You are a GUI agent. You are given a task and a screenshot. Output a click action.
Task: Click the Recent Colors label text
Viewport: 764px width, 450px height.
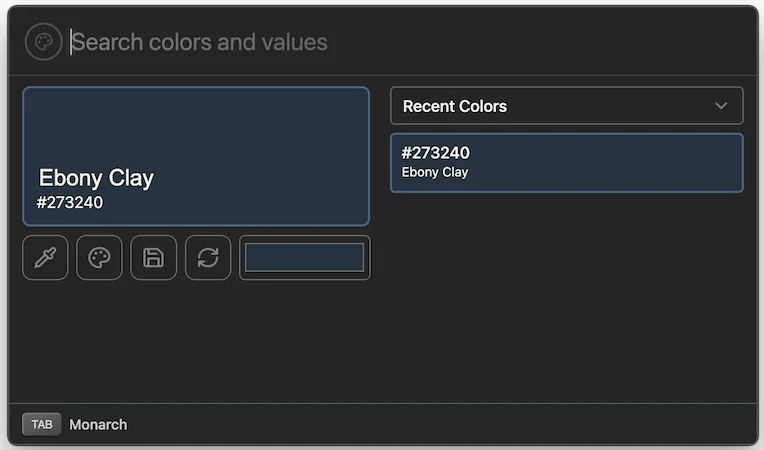click(x=455, y=106)
